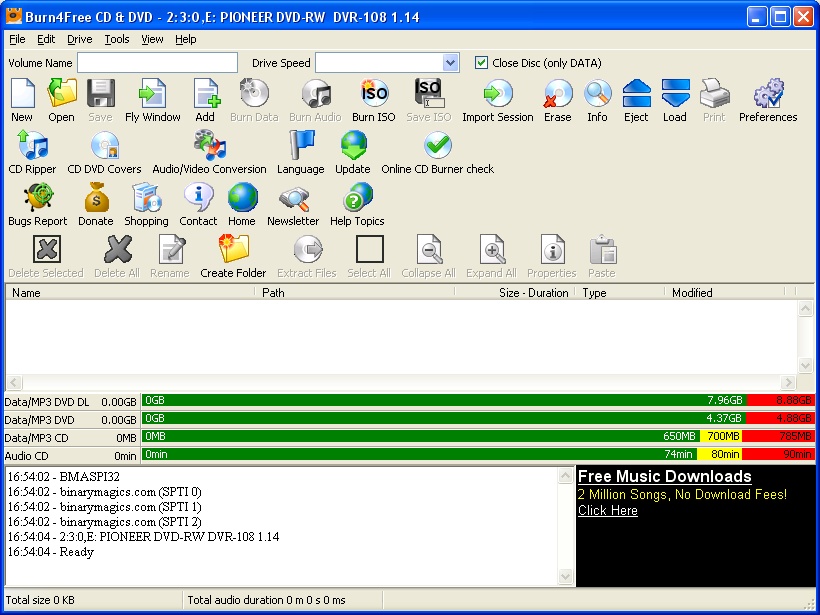Click the 'Click Here' ad link
820x615 pixels.
608,510
